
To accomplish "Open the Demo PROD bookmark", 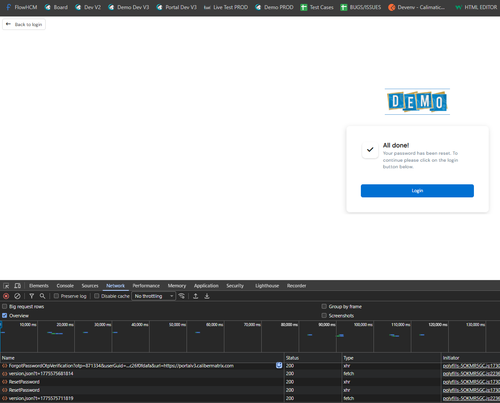I will (274, 7).
